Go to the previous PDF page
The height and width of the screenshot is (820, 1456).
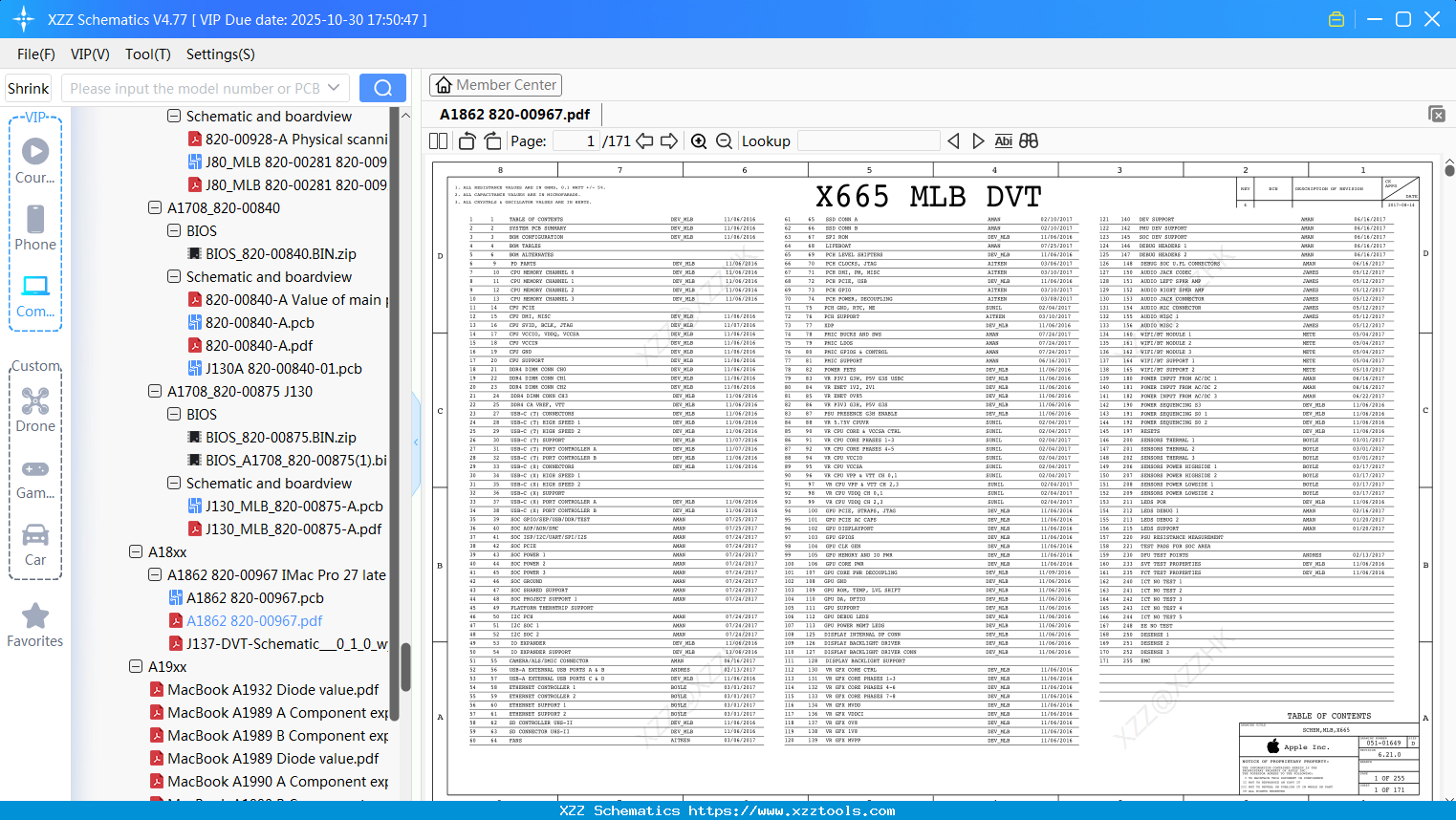coord(644,141)
